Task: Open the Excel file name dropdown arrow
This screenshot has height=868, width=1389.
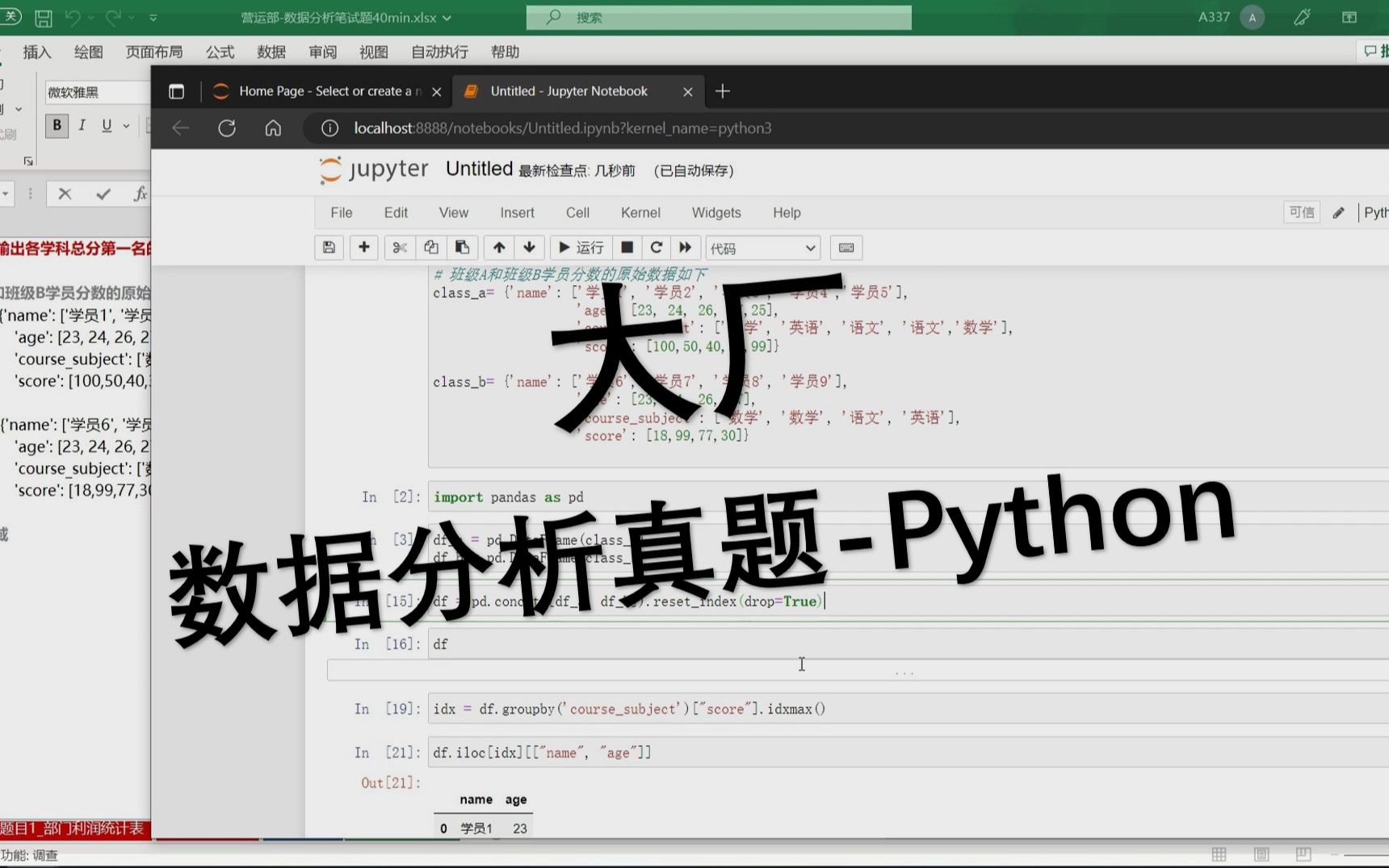Action: (x=447, y=17)
